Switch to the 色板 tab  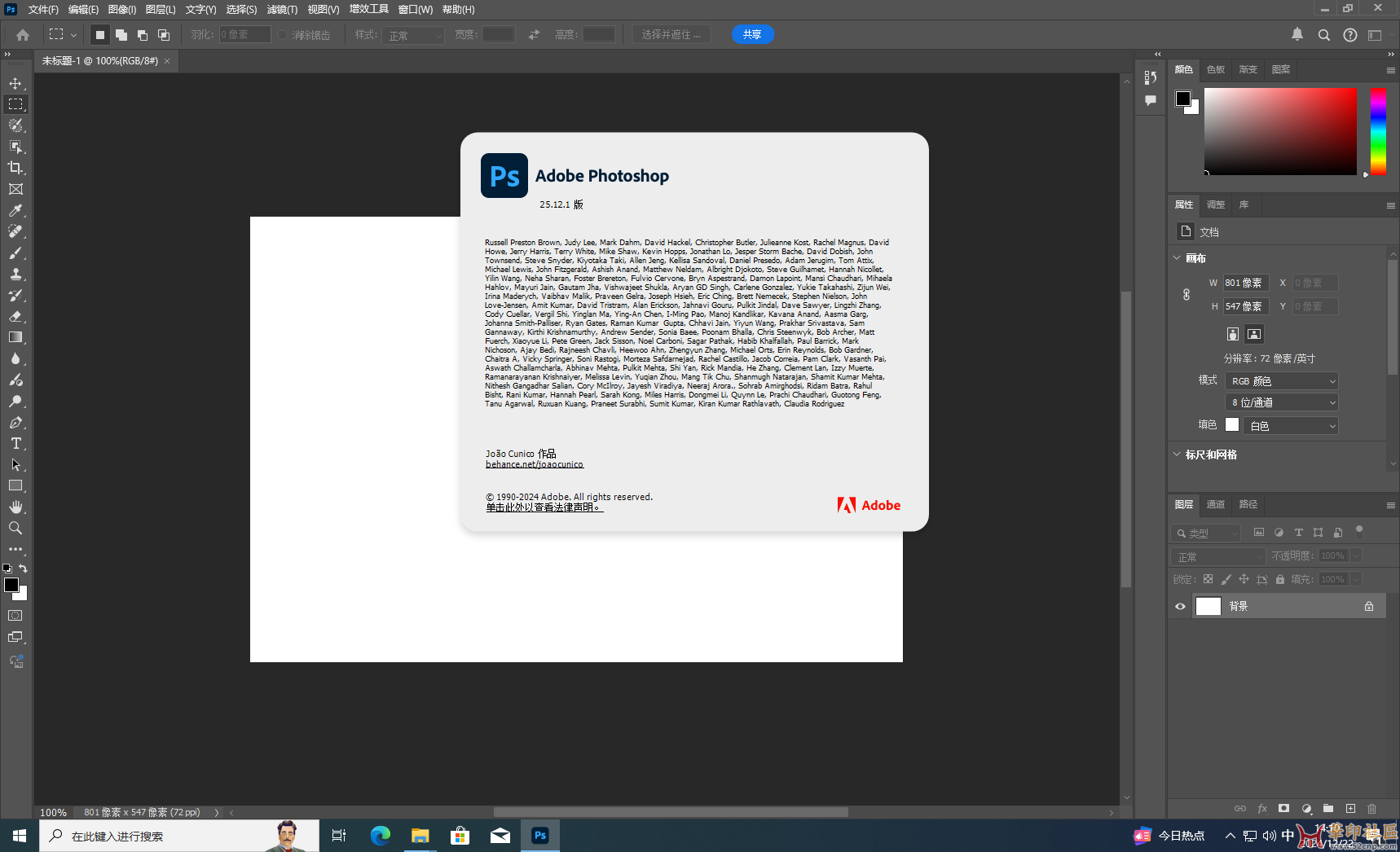pyautogui.click(x=1216, y=70)
